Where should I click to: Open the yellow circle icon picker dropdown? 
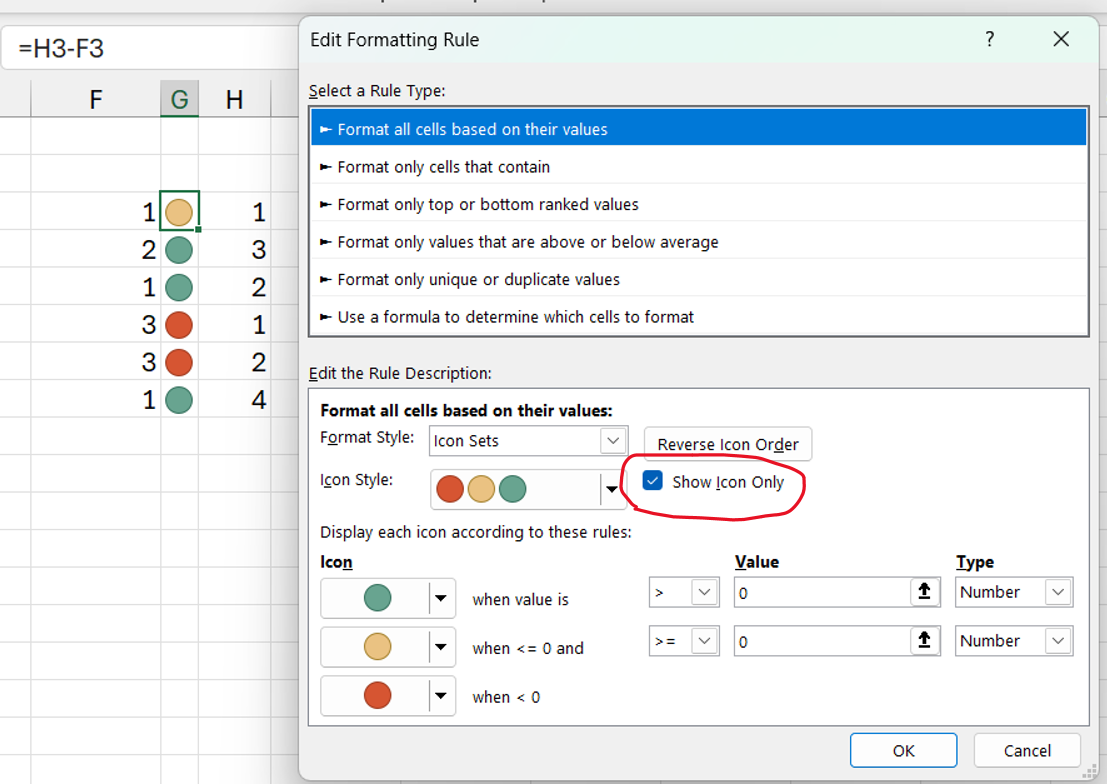coord(441,647)
